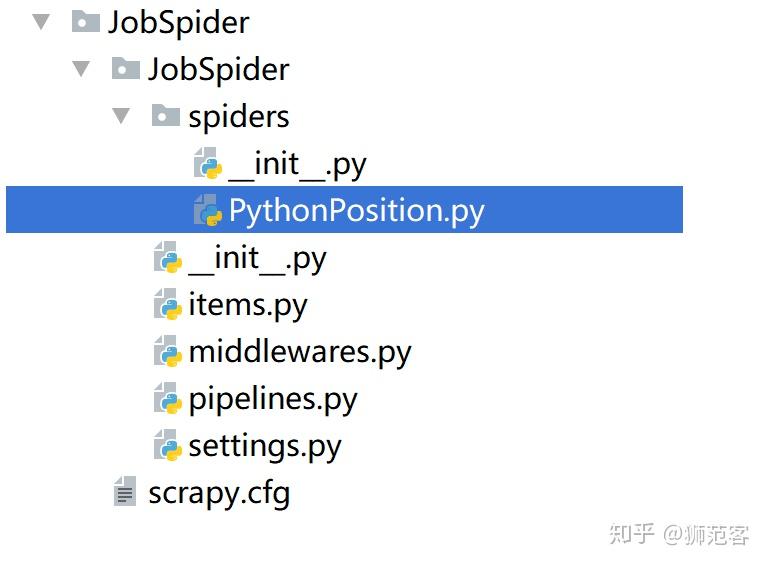Collapse the top-level JobSpider project arrow
Image resolution: width=769 pixels, height=566 pixels.
click(x=41, y=21)
